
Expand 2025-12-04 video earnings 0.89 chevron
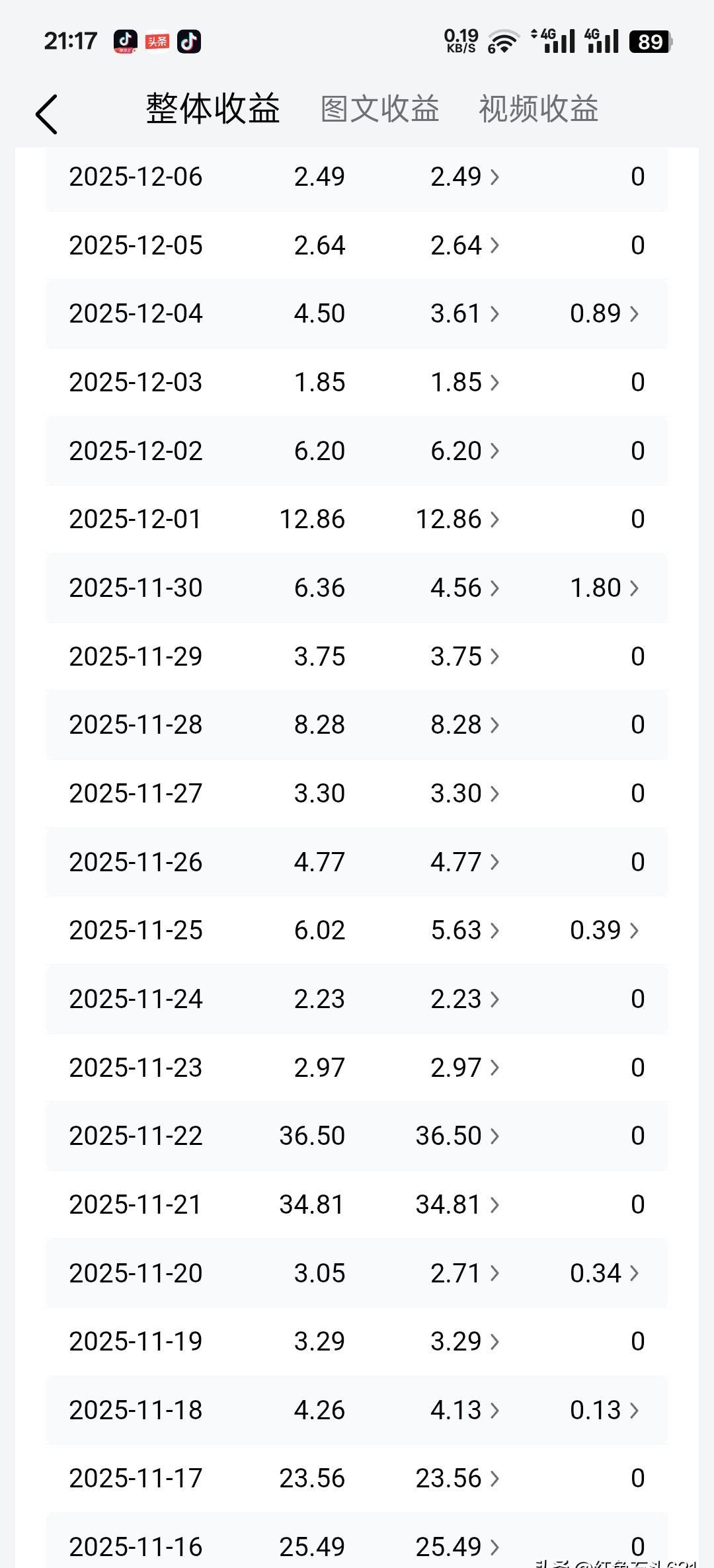[x=634, y=313]
